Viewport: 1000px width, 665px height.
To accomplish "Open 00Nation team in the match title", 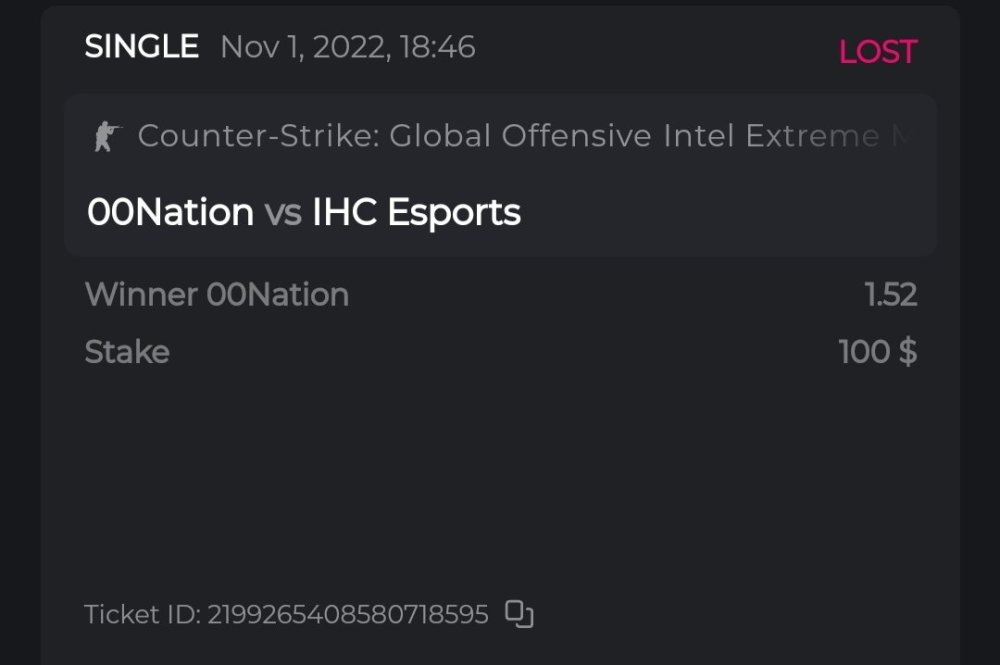I will coord(170,212).
